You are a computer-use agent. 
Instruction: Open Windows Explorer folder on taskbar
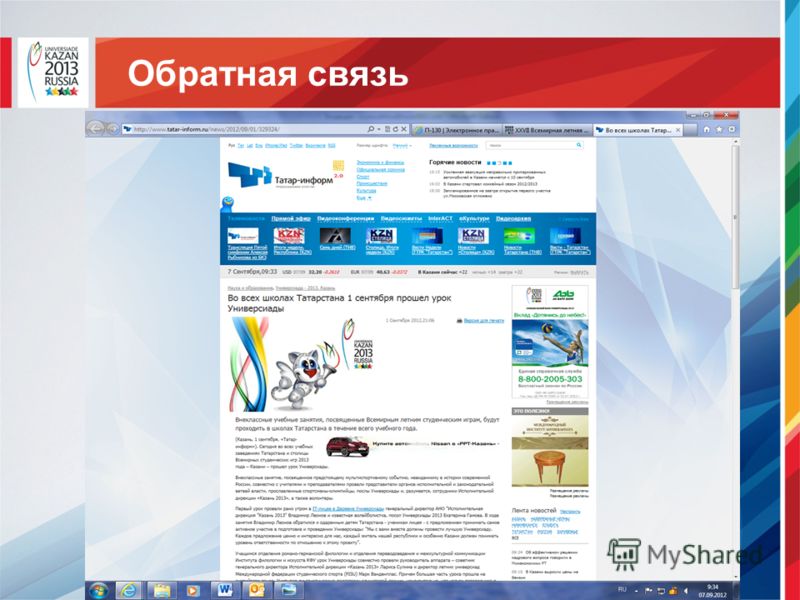click(x=162, y=590)
